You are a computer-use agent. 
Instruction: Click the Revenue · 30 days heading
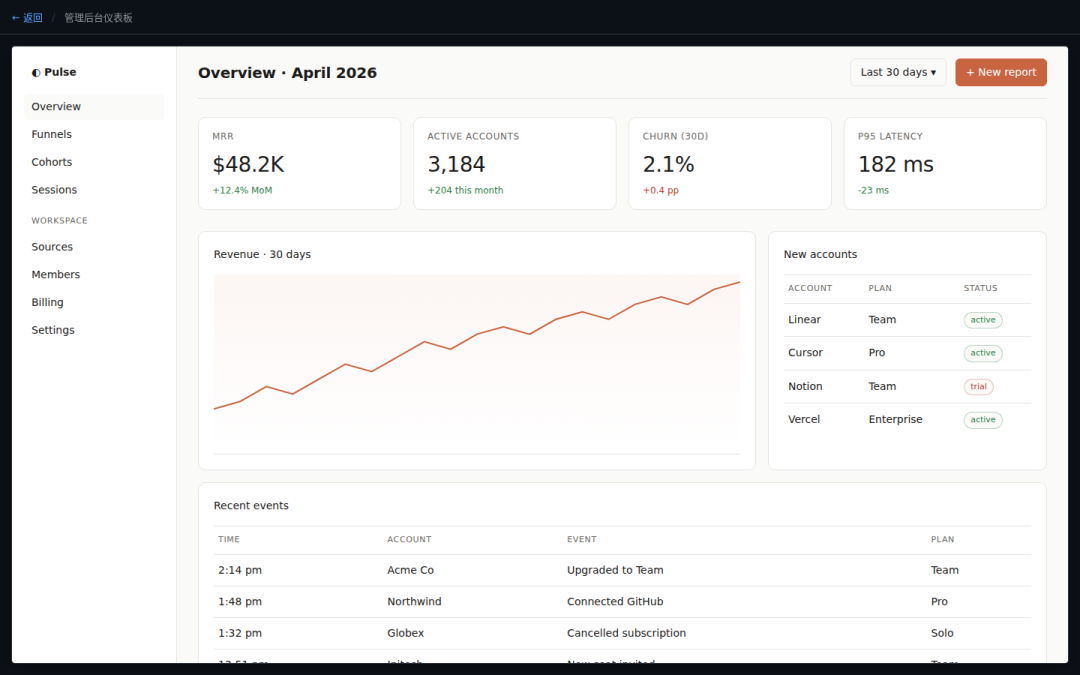(262, 254)
